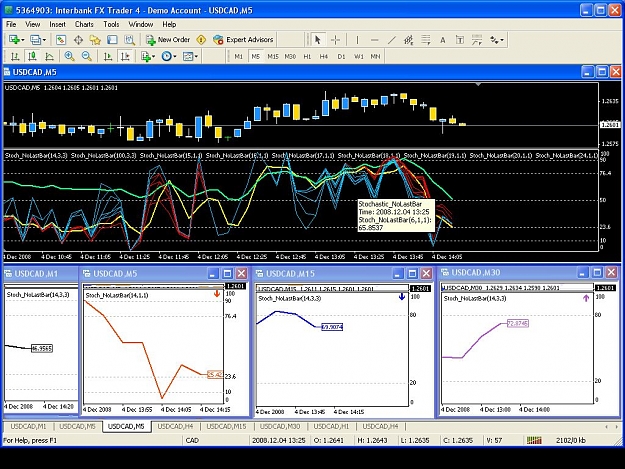Click the 2102/0 kb status bar entry
Image resolution: width=625 pixels, height=469 pixels.
click(570, 440)
